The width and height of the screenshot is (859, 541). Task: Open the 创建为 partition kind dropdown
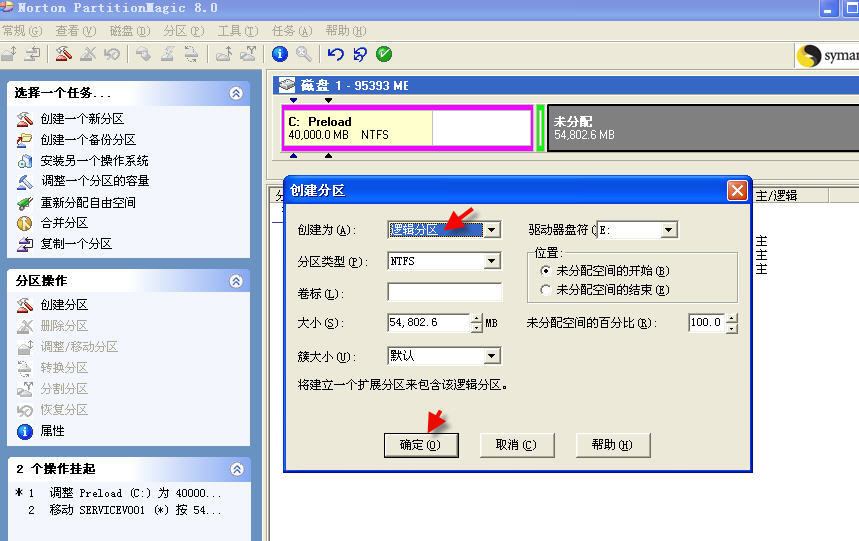pyautogui.click(x=492, y=229)
